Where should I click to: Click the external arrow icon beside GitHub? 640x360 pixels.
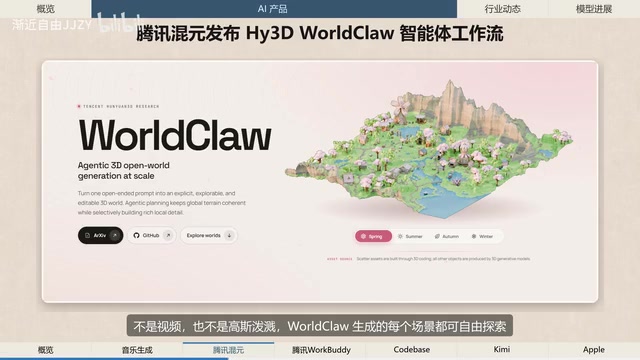pos(168,236)
